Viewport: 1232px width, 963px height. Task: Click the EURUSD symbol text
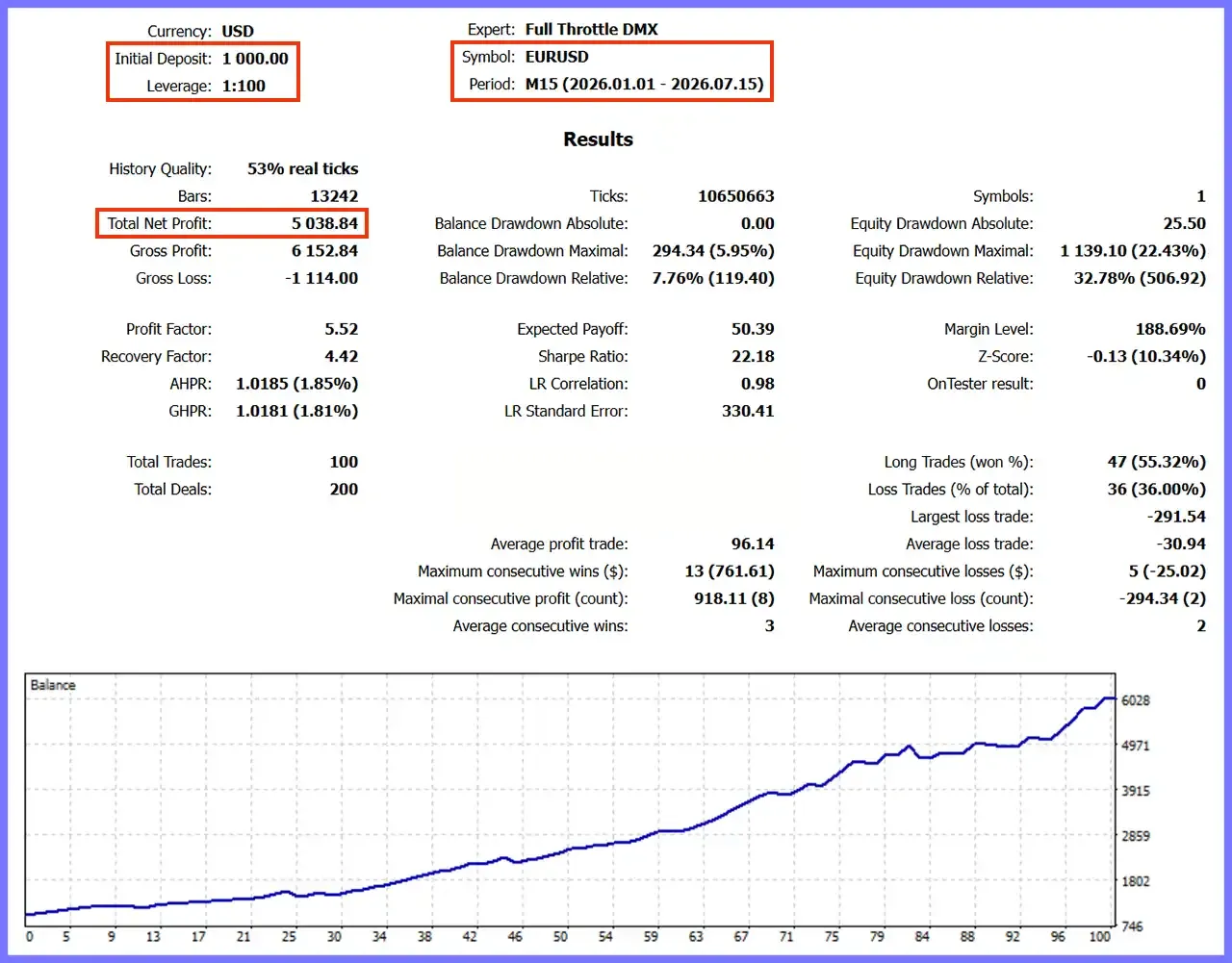556,57
